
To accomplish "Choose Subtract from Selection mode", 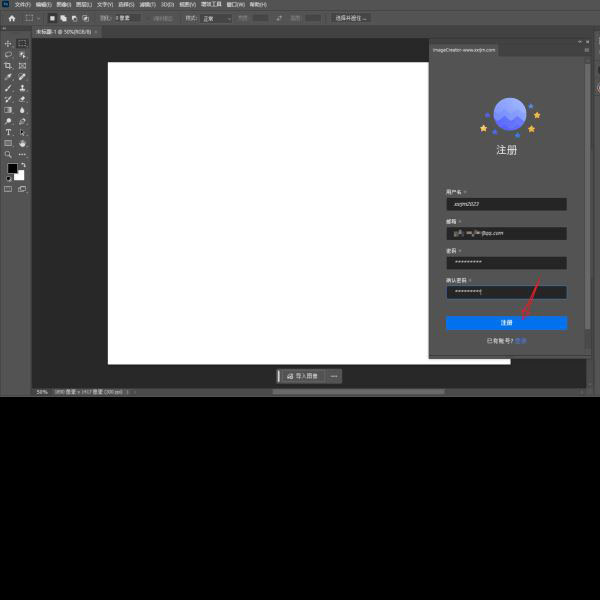I will pyautogui.click(x=75, y=18).
